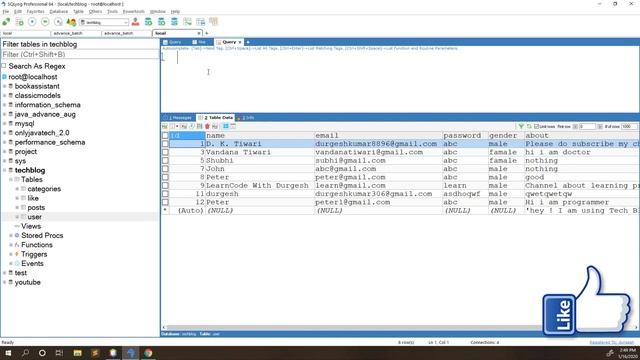The image size is (640, 360).
Task: Click the schema synchronization toolbar icon
Action: pyautogui.click(x=174, y=22)
